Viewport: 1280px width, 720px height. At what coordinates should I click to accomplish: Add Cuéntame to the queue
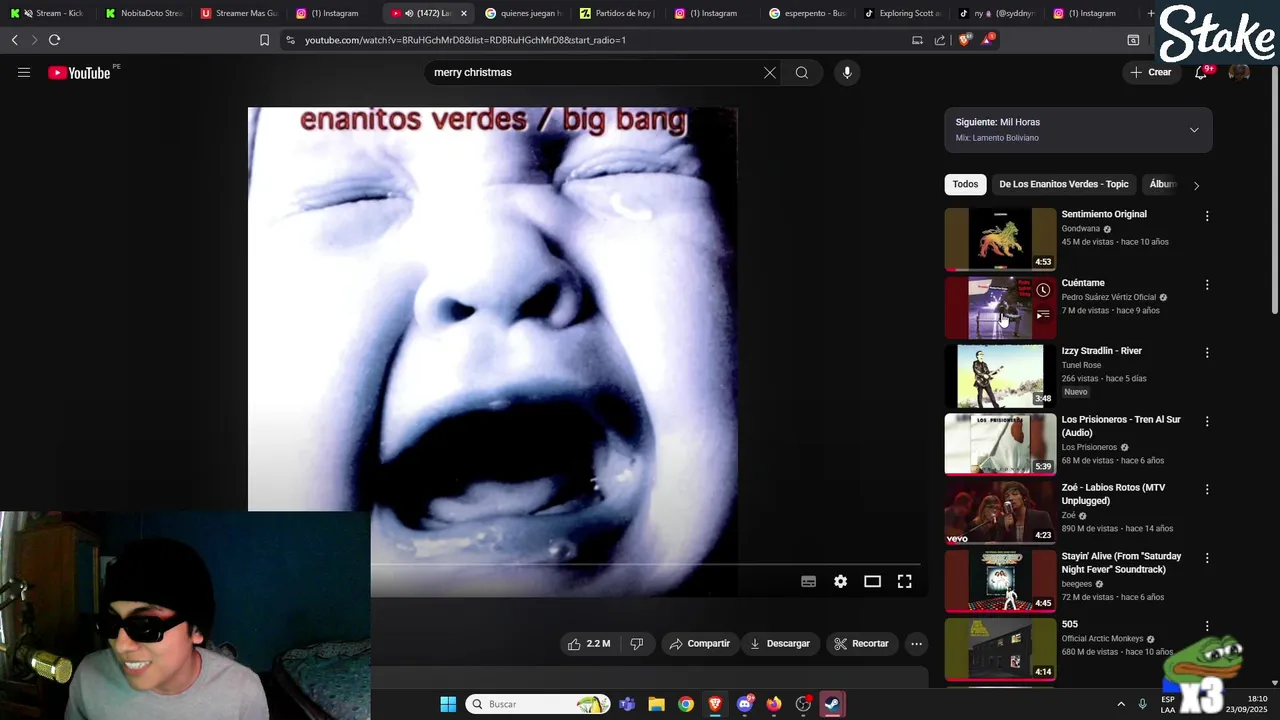(x=1043, y=314)
